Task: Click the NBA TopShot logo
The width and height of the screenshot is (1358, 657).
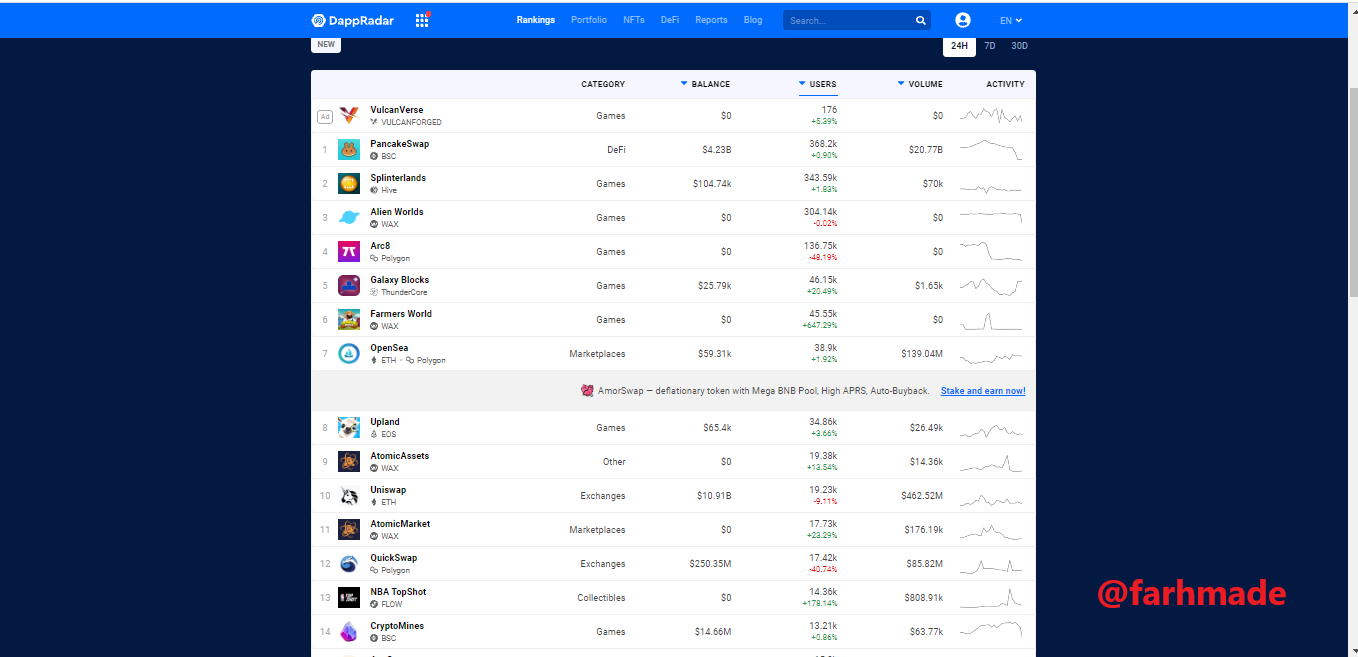Action: pyautogui.click(x=349, y=598)
